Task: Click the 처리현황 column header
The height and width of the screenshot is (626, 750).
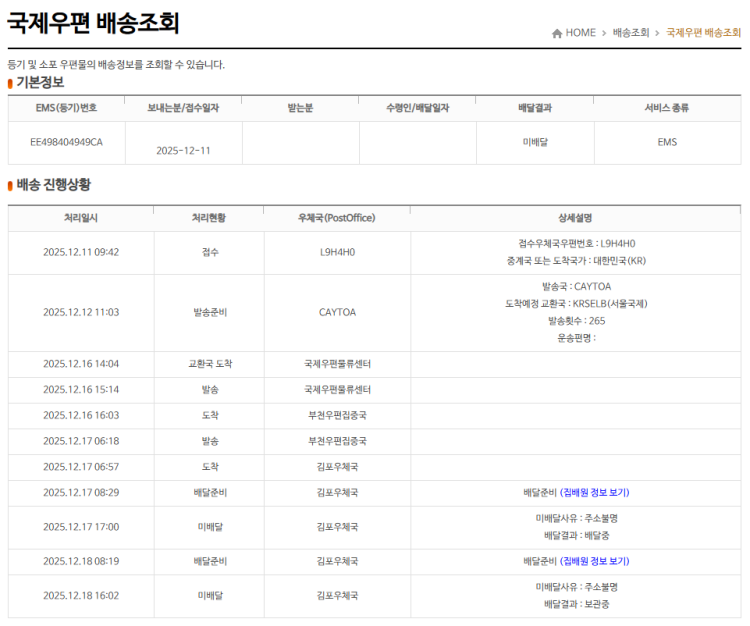Action: point(209,218)
